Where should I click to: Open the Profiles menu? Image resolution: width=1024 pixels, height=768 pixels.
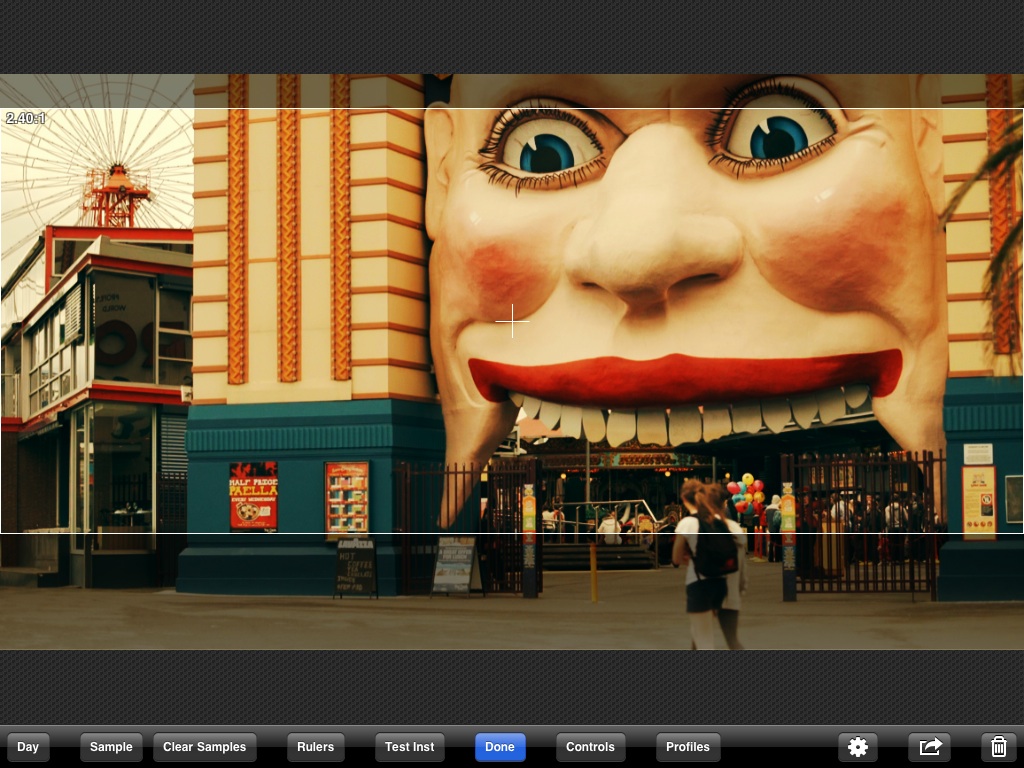(x=688, y=746)
